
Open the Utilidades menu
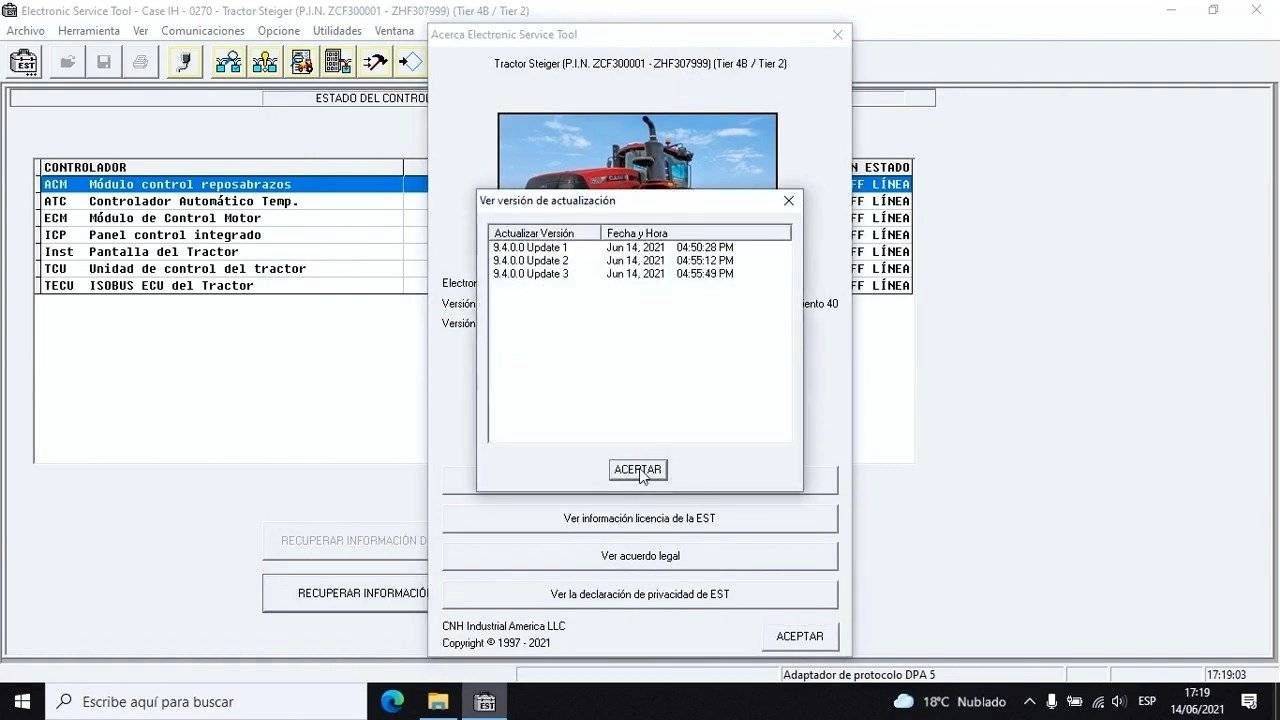tap(337, 31)
